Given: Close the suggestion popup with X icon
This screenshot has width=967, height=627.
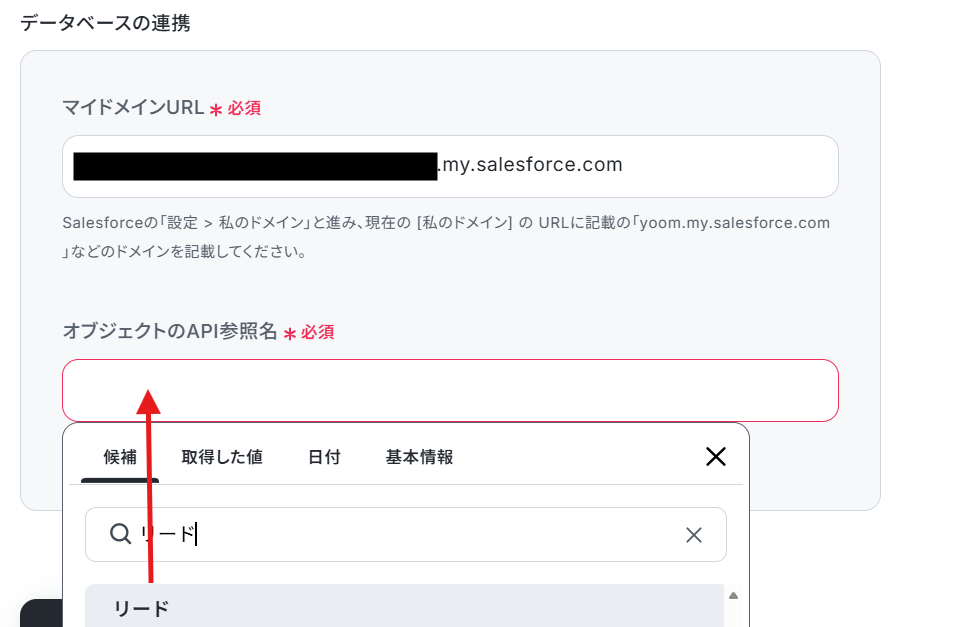Looking at the screenshot, I should pyautogui.click(x=715, y=457).
